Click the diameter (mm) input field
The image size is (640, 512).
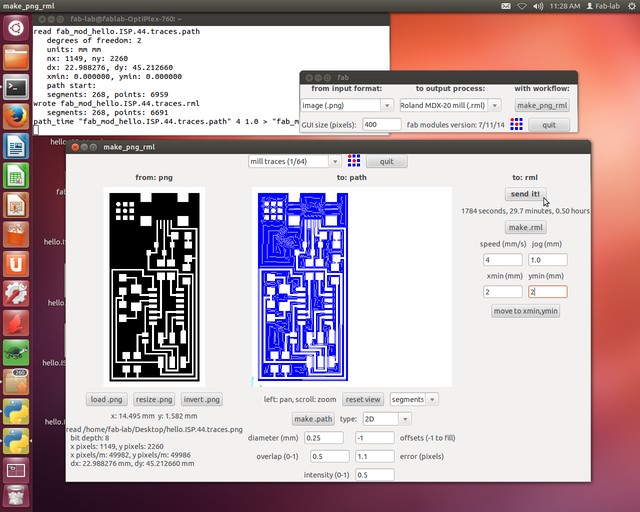(324, 438)
